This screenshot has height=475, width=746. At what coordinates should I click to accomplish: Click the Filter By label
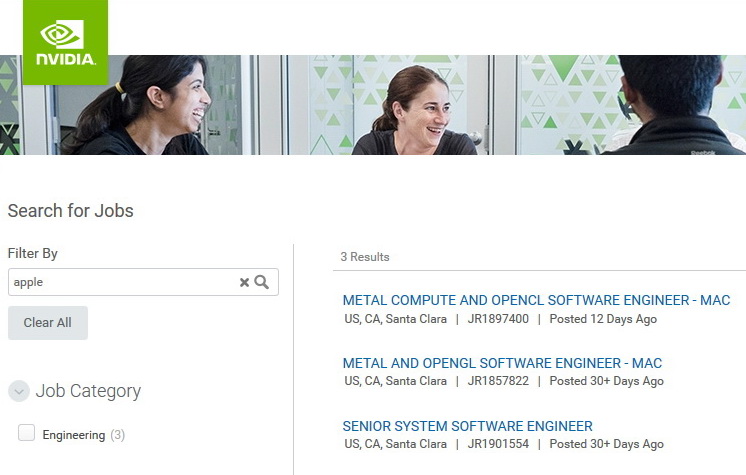pos(33,253)
